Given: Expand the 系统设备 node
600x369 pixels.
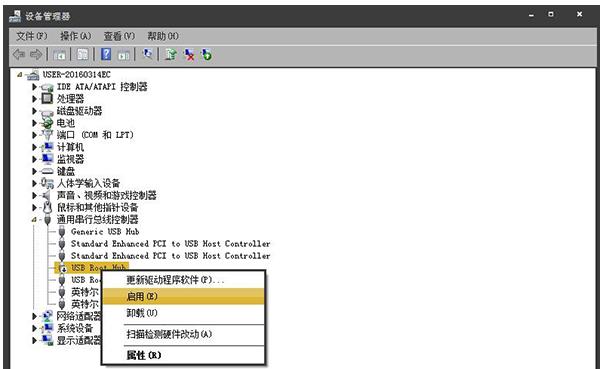Looking at the screenshot, I should 34,328.
